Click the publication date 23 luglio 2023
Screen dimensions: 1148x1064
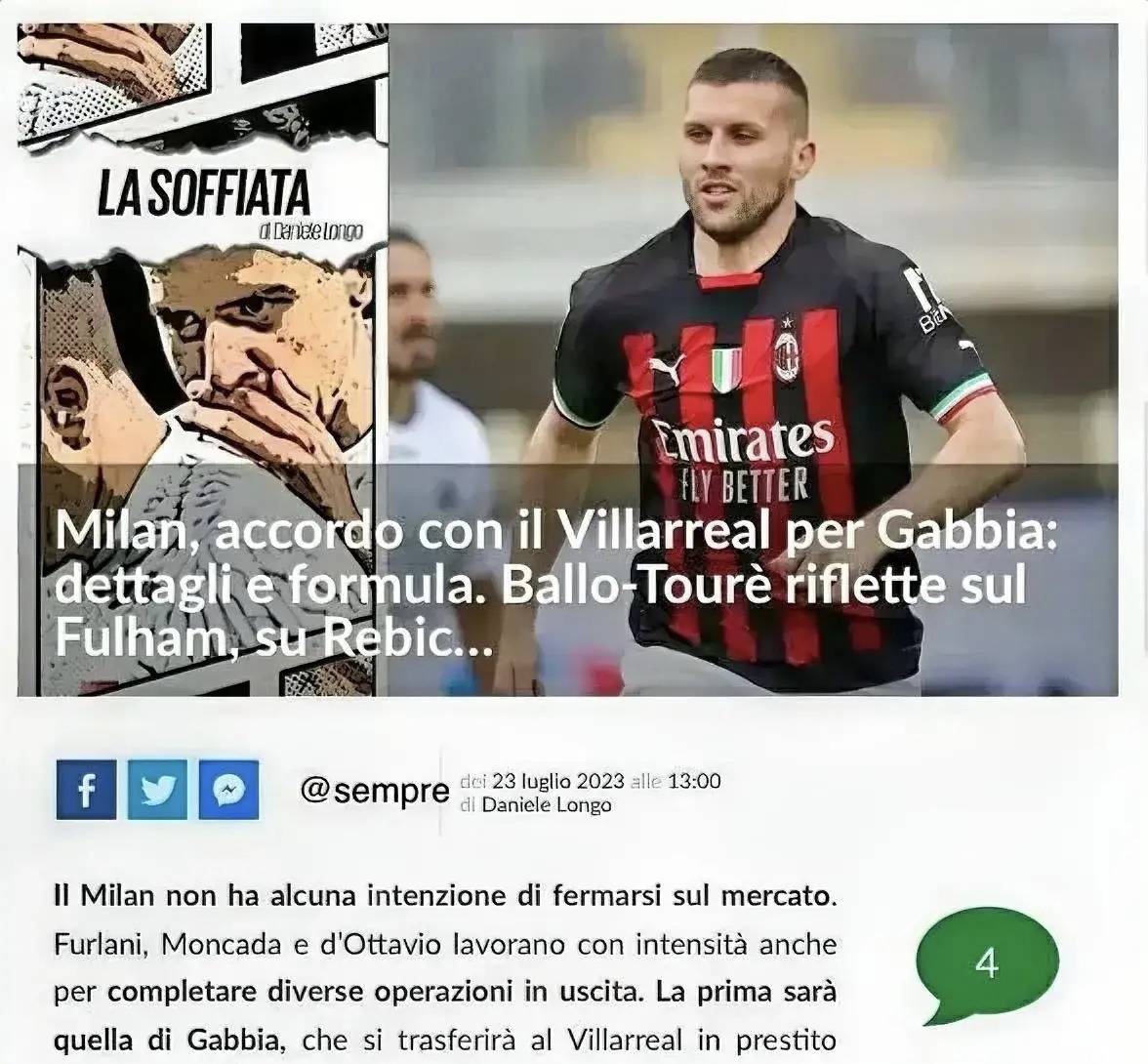coord(558,781)
